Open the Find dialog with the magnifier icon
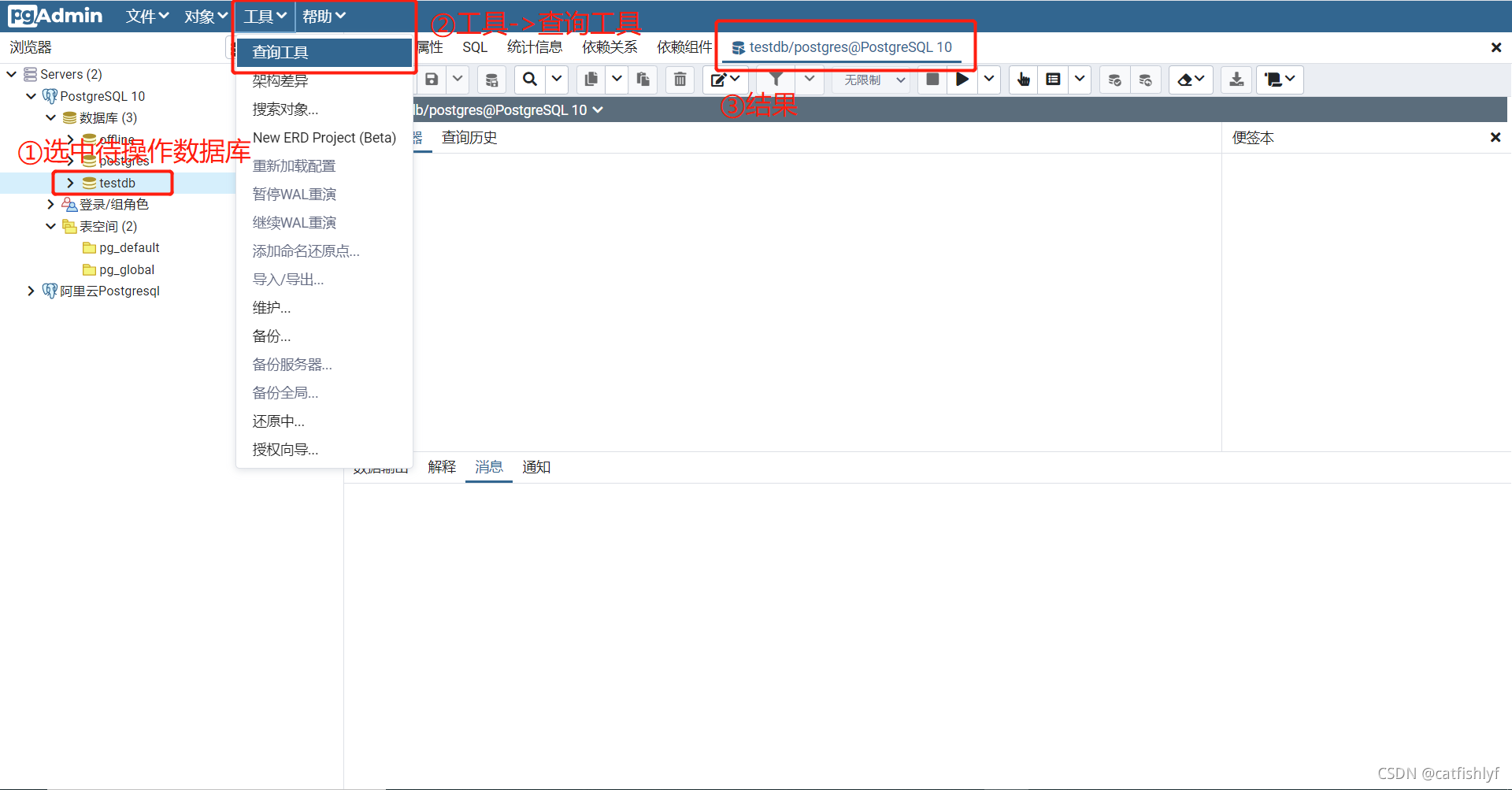 click(x=528, y=80)
